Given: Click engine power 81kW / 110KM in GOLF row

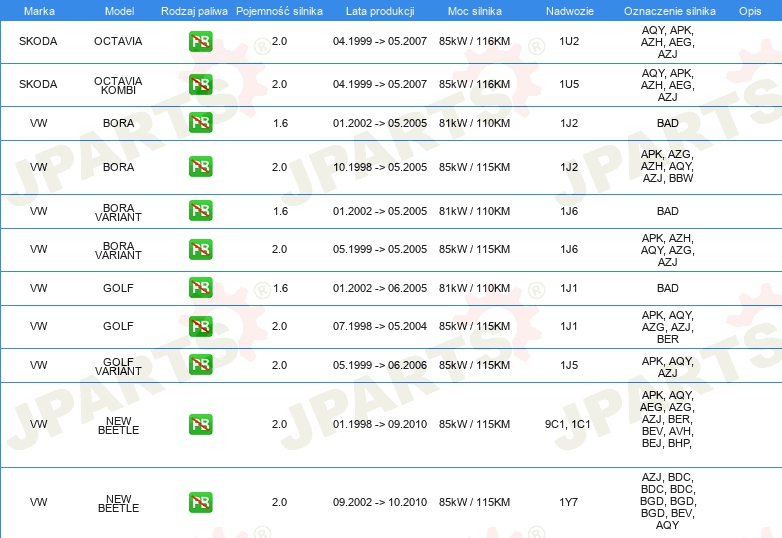Looking at the screenshot, I should tap(474, 288).
